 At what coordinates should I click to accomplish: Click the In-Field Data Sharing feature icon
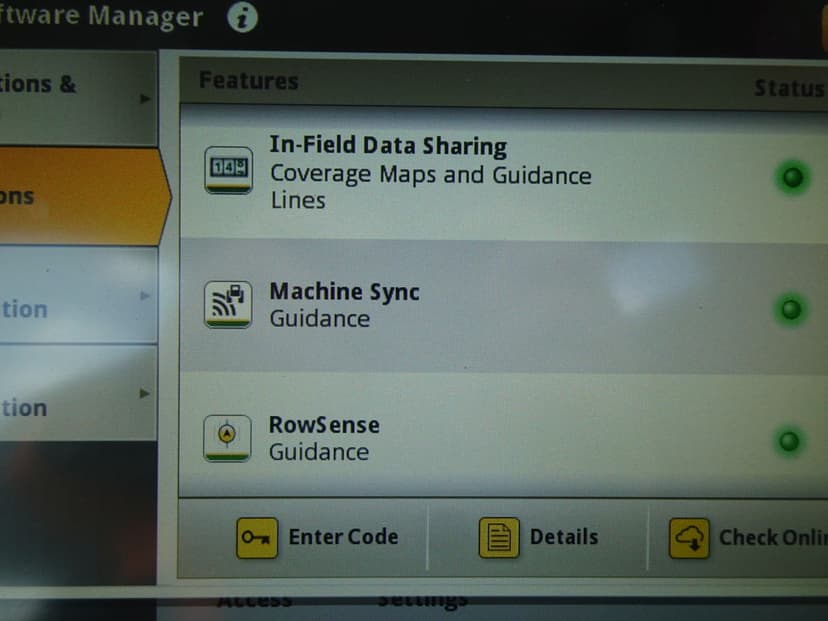(228, 170)
